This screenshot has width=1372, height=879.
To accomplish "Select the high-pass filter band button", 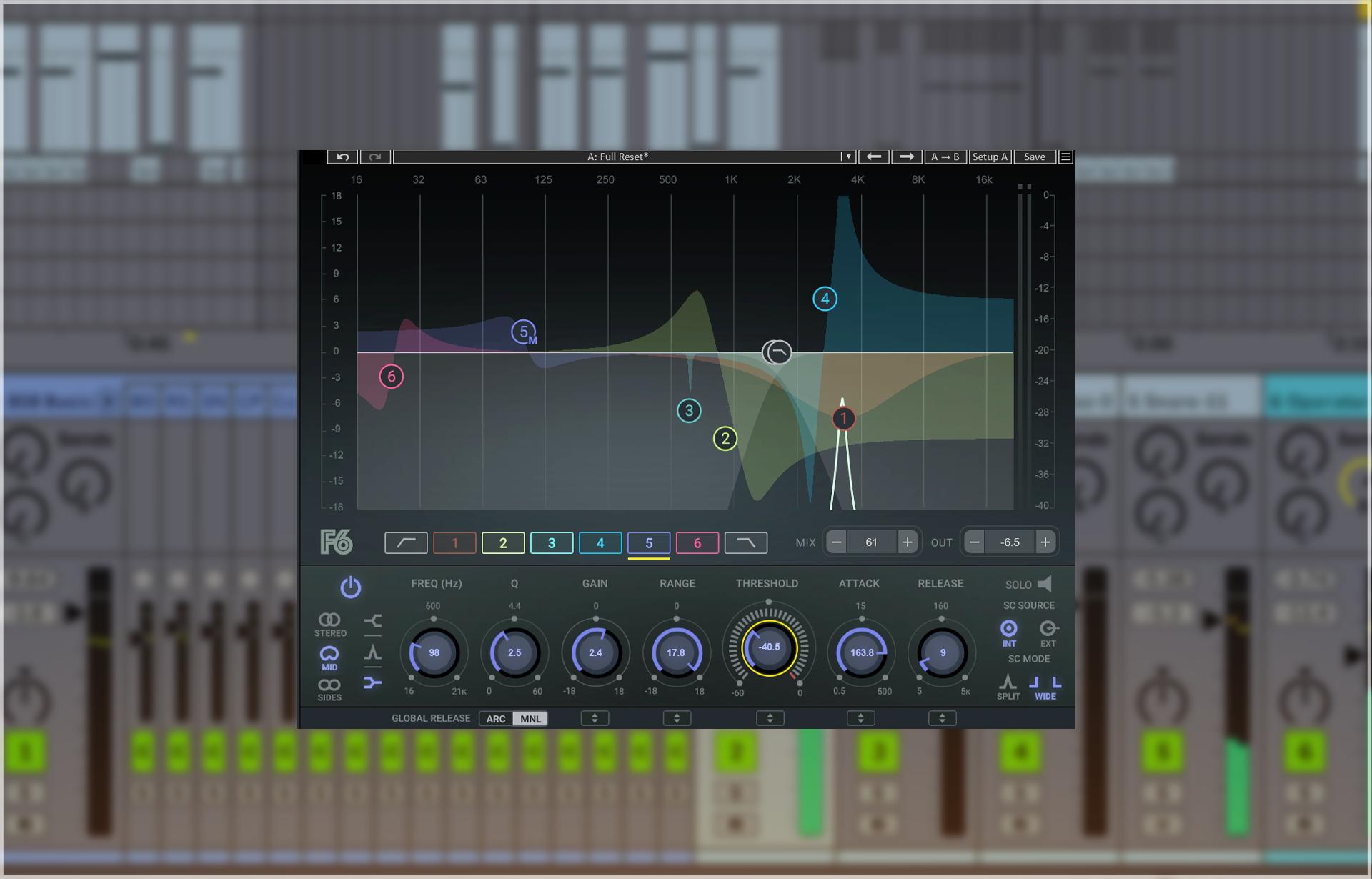I will click(406, 543).
